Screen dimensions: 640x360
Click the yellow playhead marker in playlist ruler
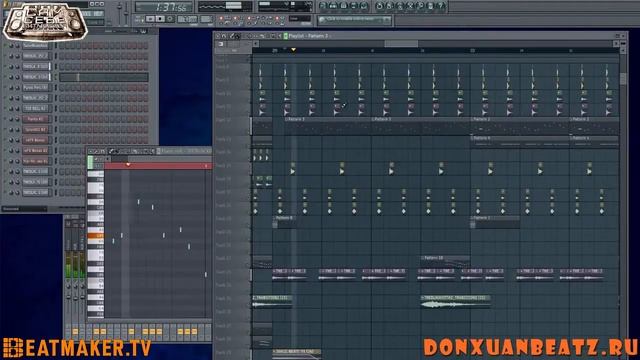coord(293,50)
